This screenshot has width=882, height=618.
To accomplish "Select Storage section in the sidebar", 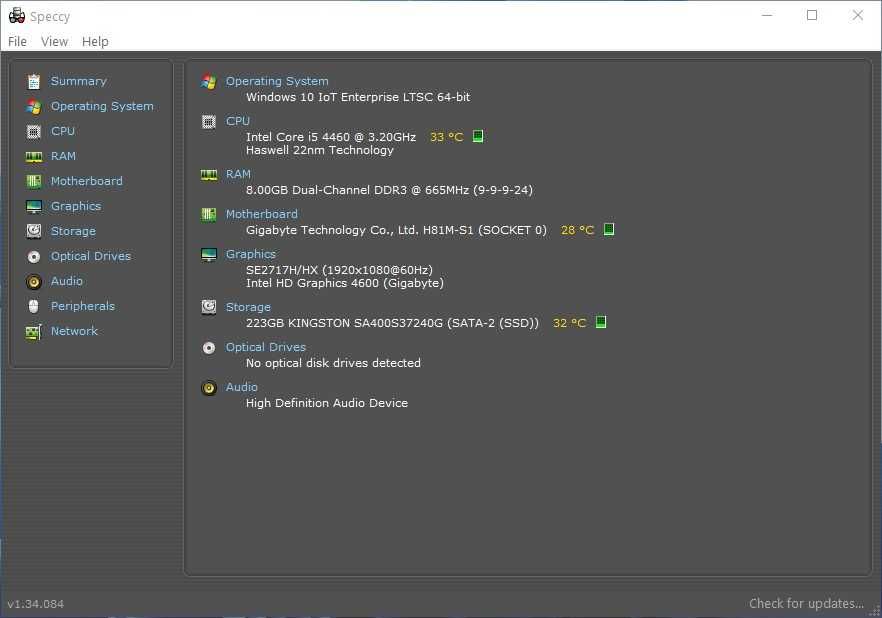I will pyautogui.click(x=73, y=231).
